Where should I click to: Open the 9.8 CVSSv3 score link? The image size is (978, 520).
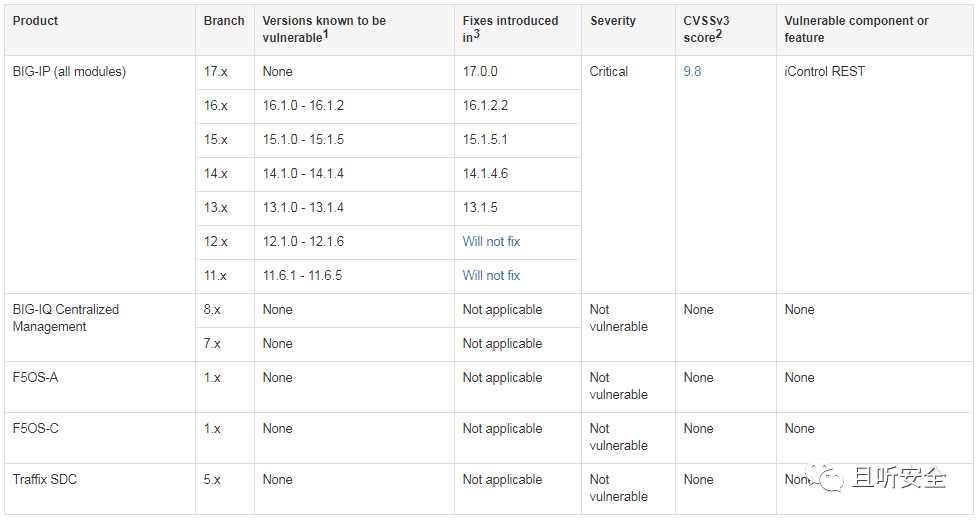click(x=692, y=71)
